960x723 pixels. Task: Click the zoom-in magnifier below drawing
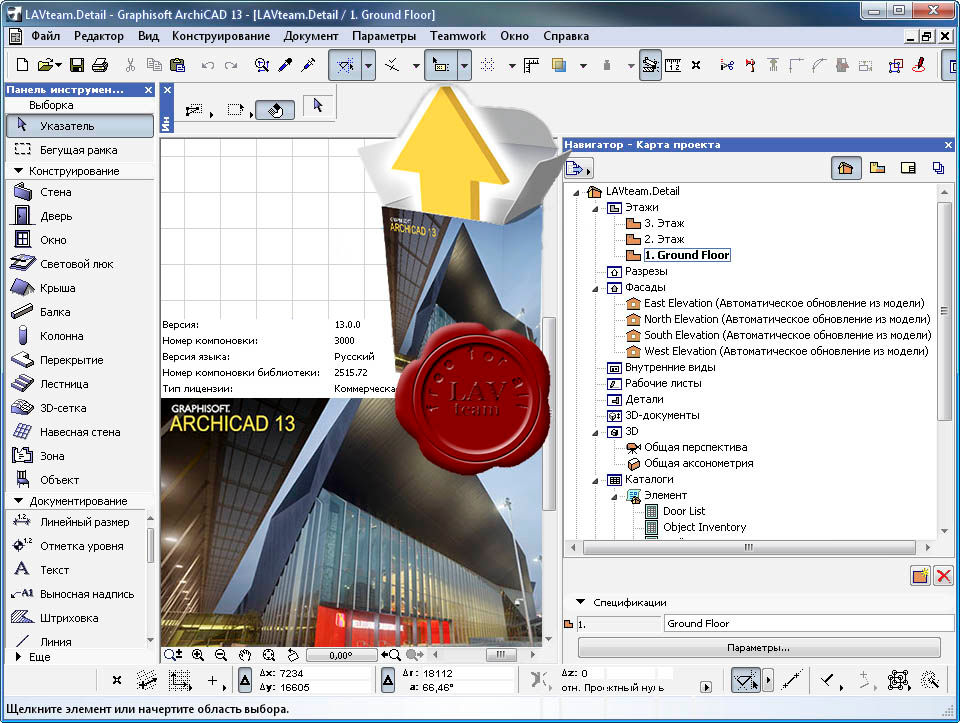click(x=198, y=655)
